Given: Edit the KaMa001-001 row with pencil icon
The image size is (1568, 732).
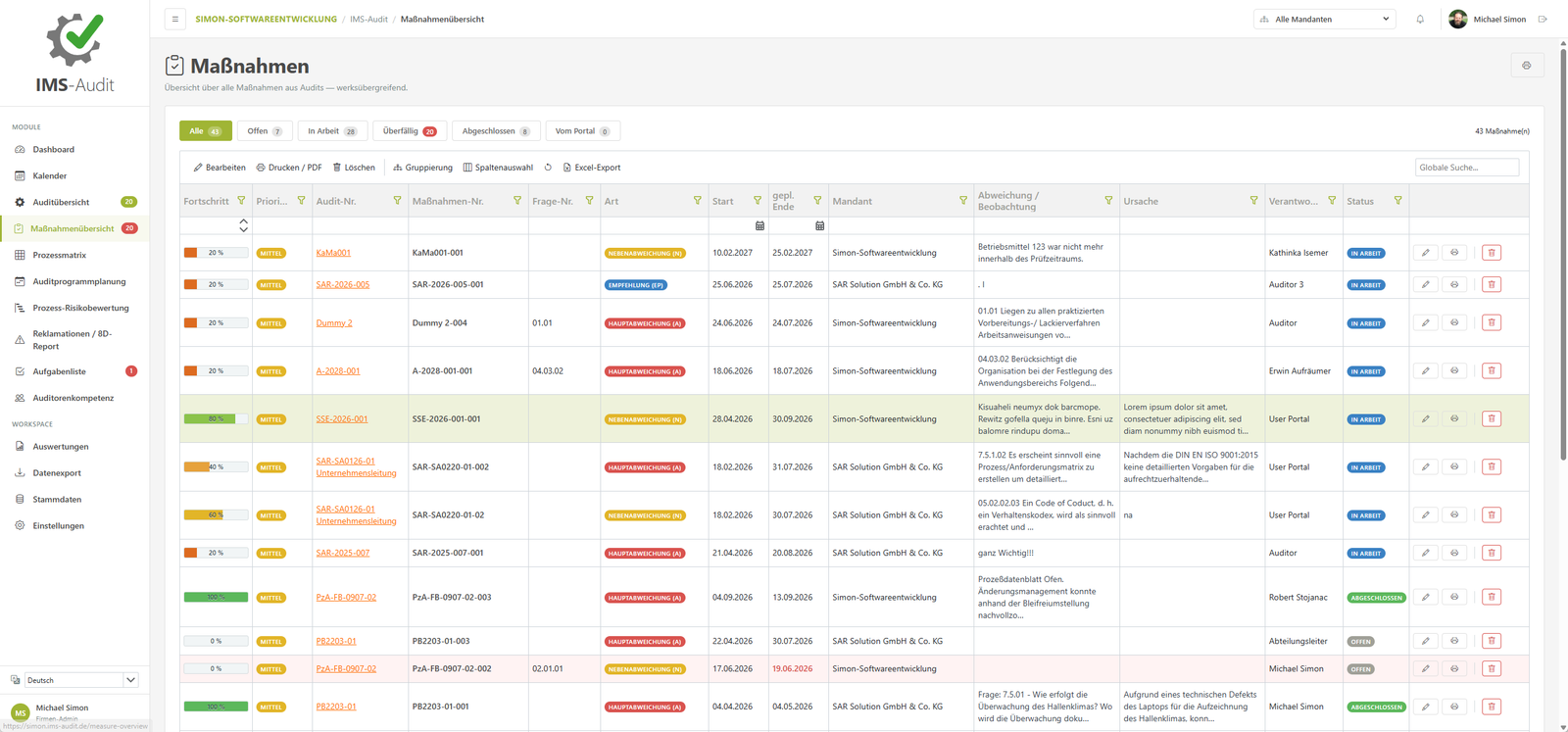Looking at the screenshot, I should point(1425,253).
